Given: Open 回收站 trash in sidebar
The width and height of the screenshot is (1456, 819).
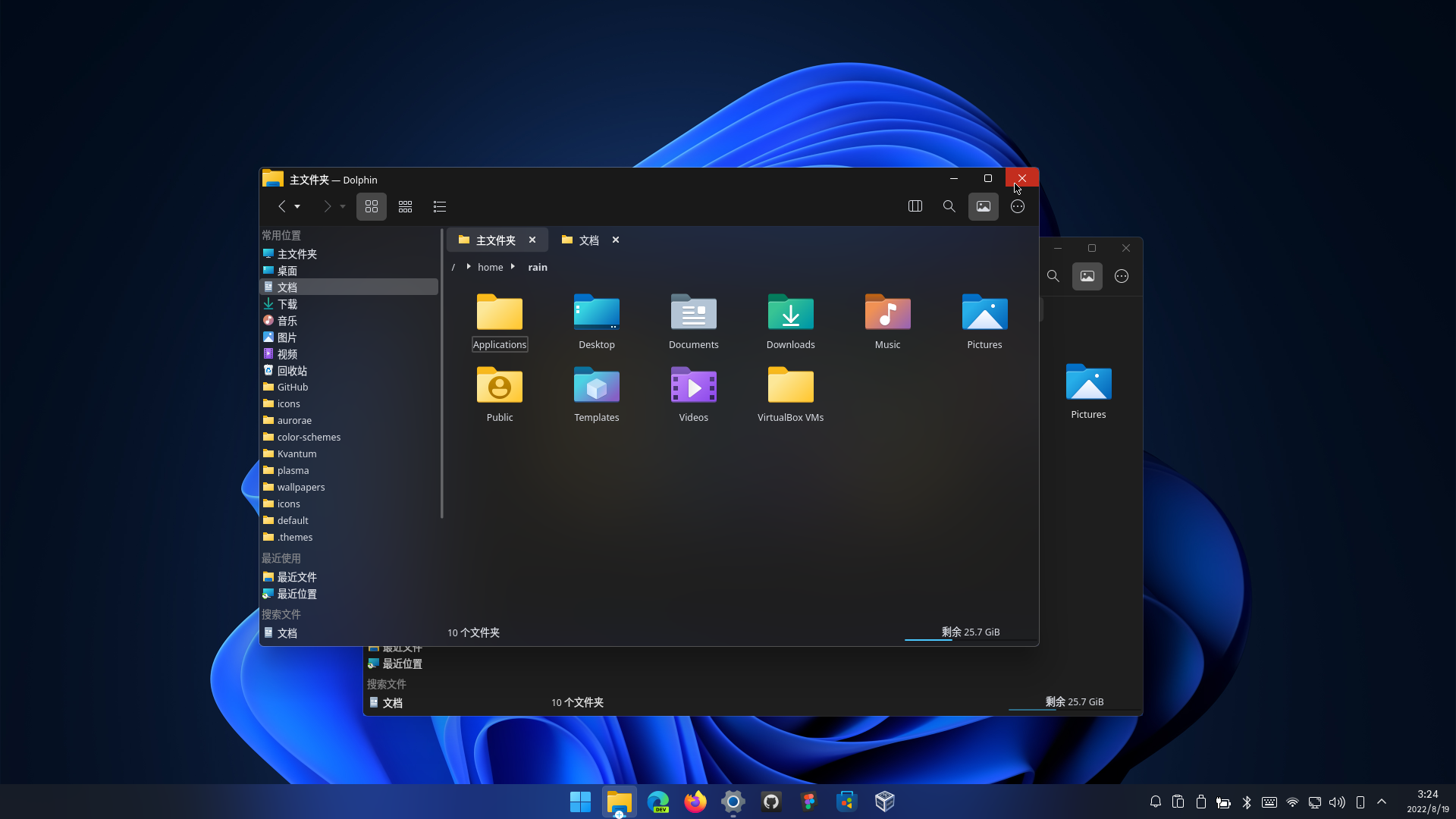Looking at the screenshot, I should click(x=292, y=371).
